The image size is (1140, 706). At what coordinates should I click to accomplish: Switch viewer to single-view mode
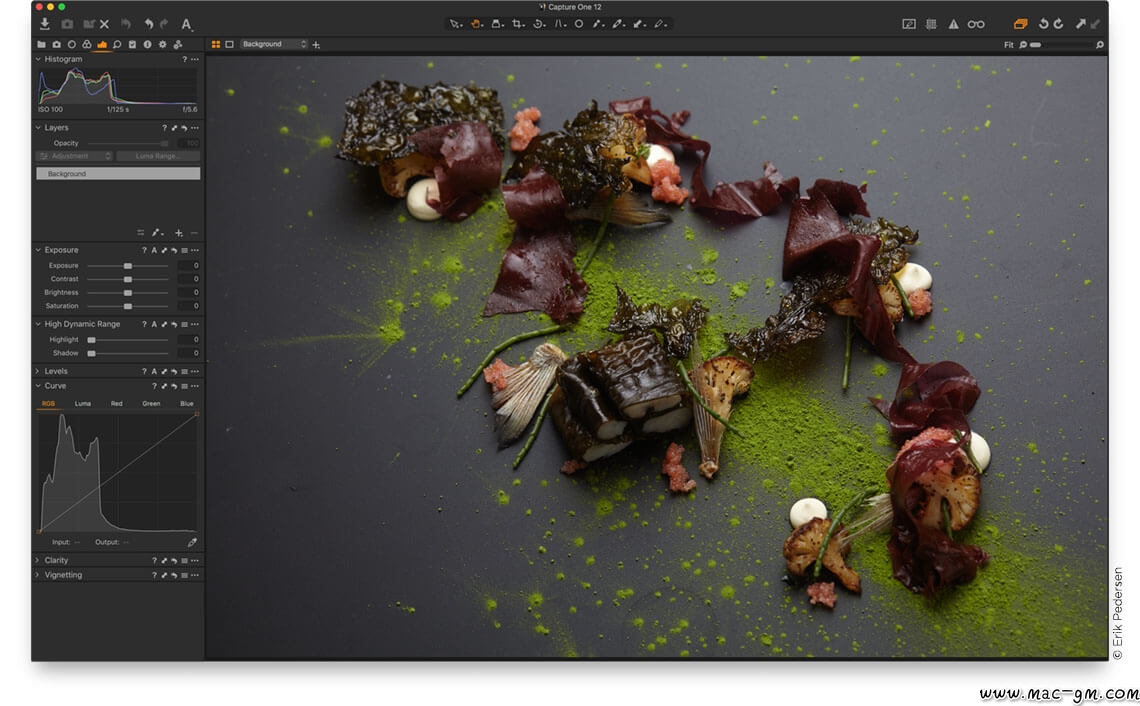click(x=230, y=44)
